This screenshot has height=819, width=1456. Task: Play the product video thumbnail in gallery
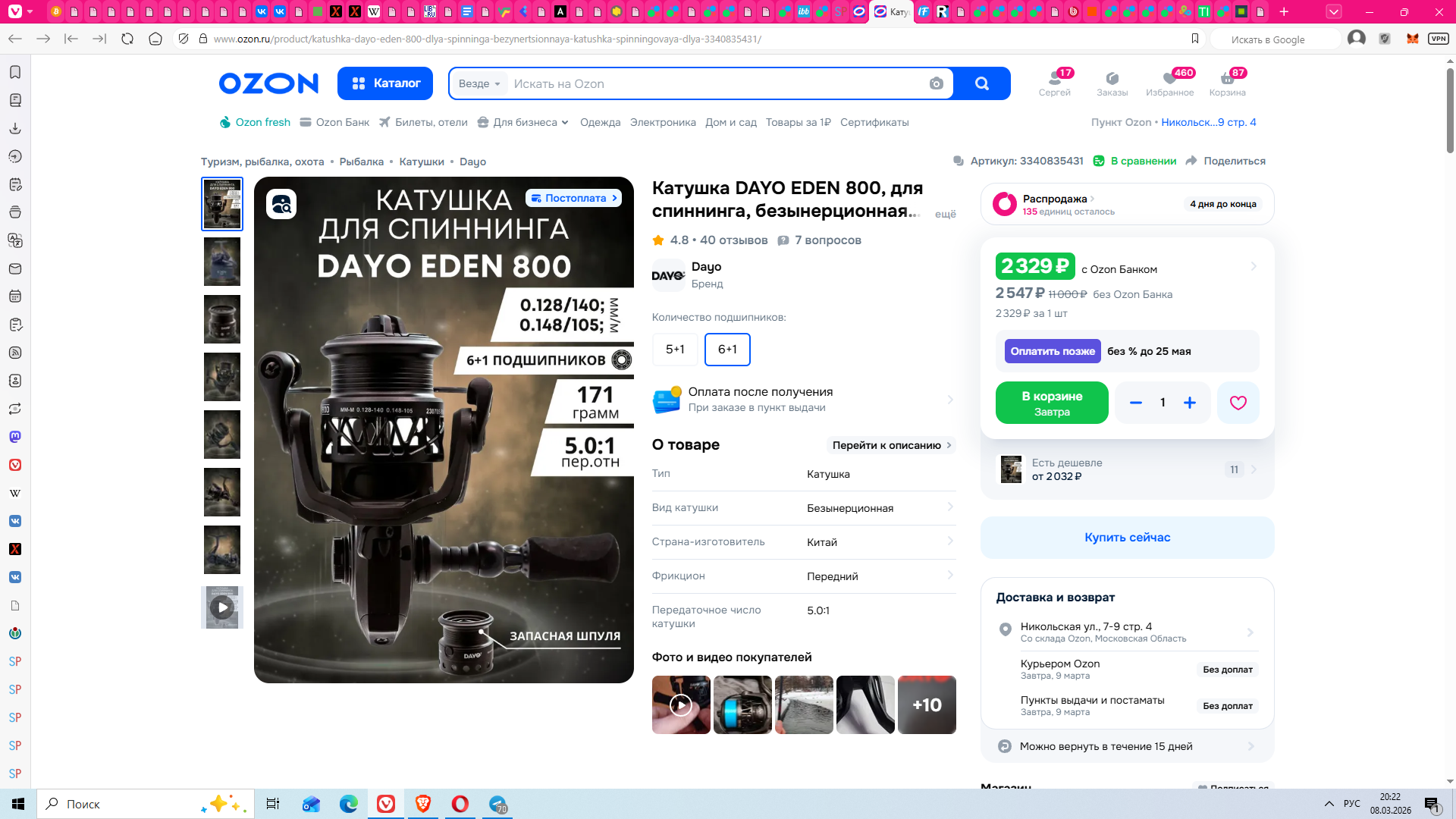222,607
